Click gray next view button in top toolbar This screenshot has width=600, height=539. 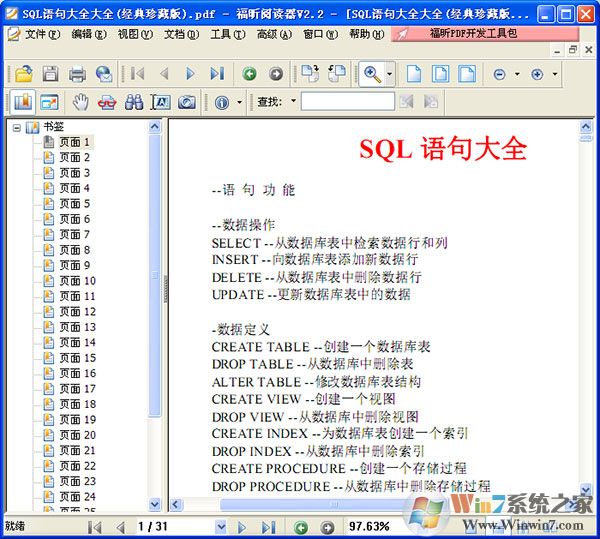point(276,73)
